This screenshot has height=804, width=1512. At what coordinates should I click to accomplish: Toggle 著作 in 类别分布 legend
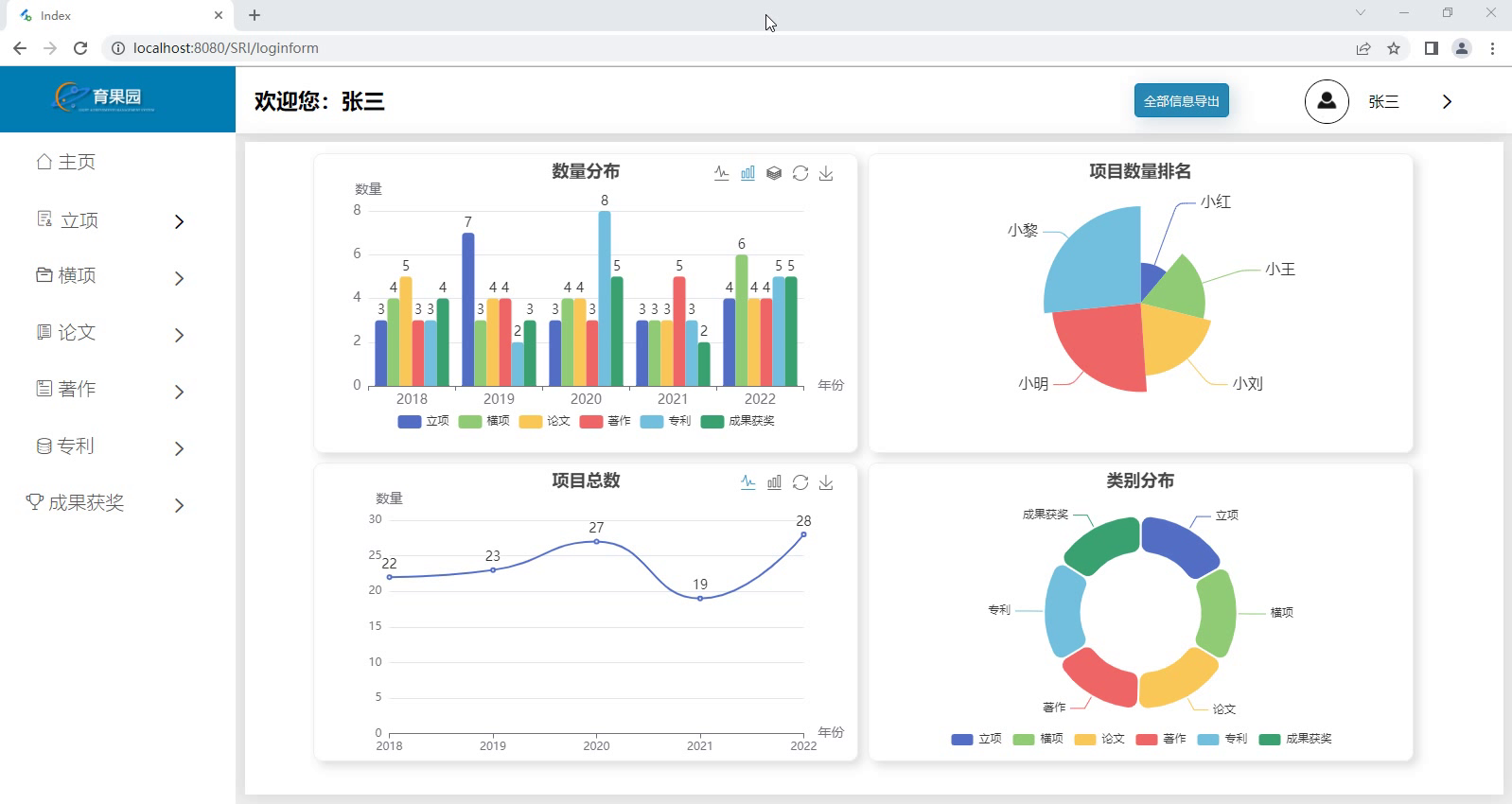[1161, 739]
